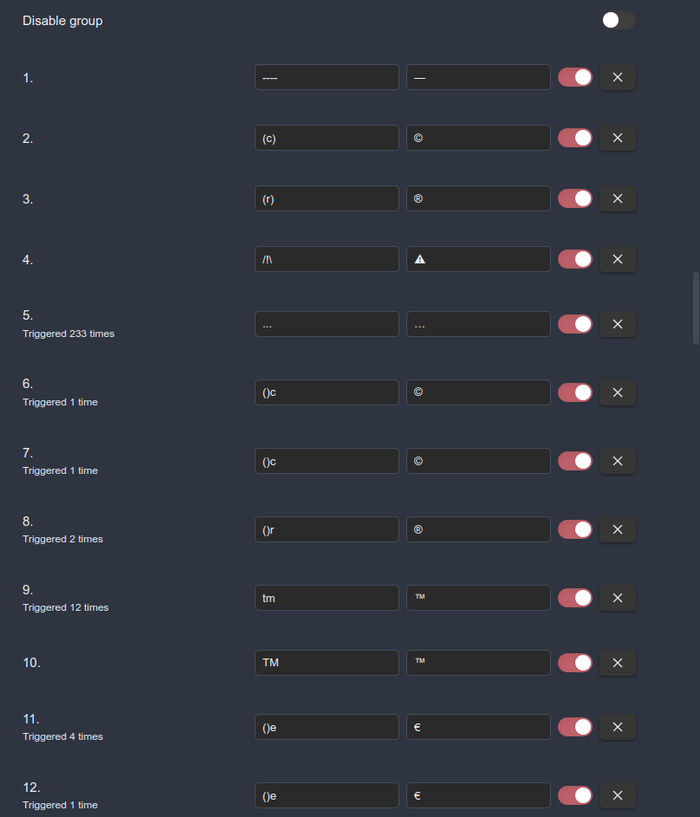Viewport: 700px width, 817px height.
Task: Click rule 11 replacement field with euro sign
Action: pos(478,727)
